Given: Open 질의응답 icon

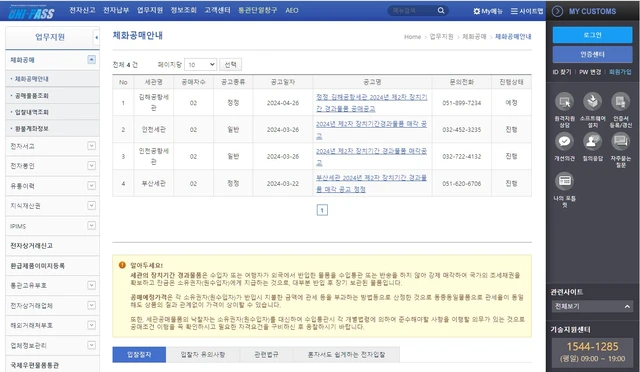Looking at the screenshot, I should click(x=592, y=142).
